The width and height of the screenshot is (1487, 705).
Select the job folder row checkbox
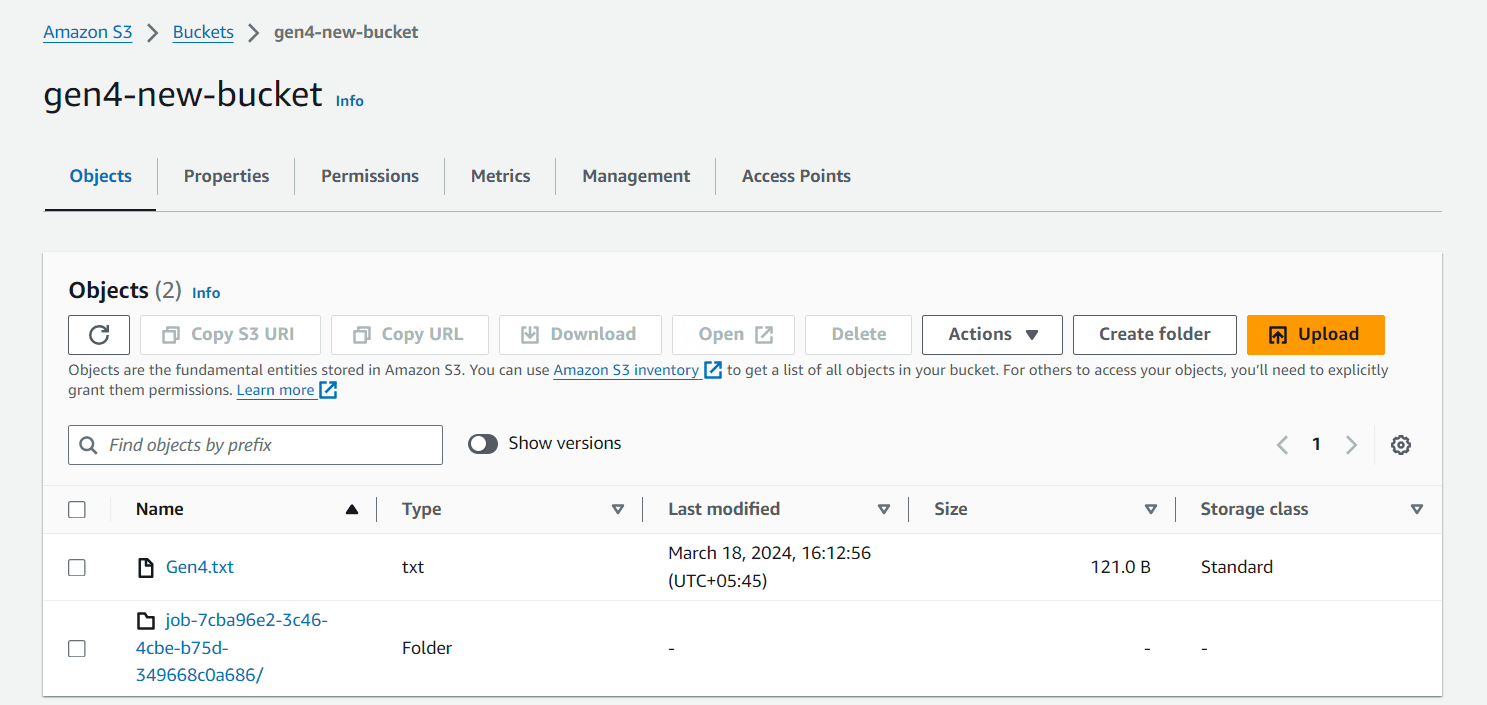coord(77,648)
